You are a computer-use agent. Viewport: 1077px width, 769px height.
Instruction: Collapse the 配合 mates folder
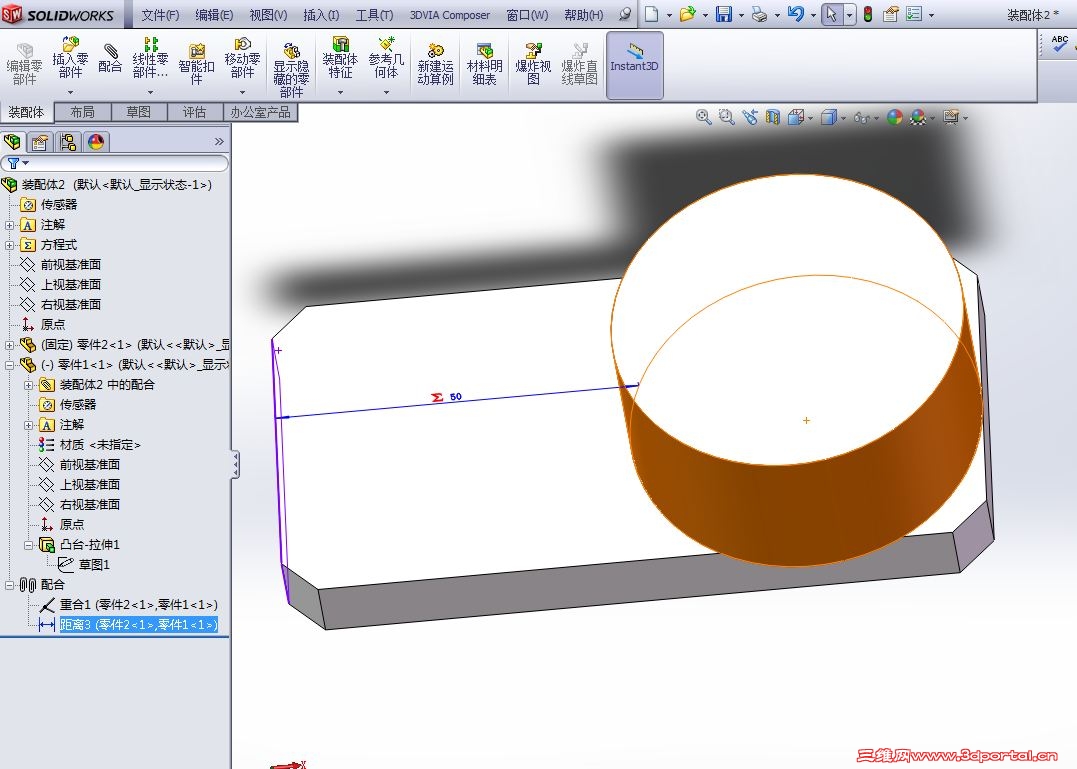[x=10, y=585]
